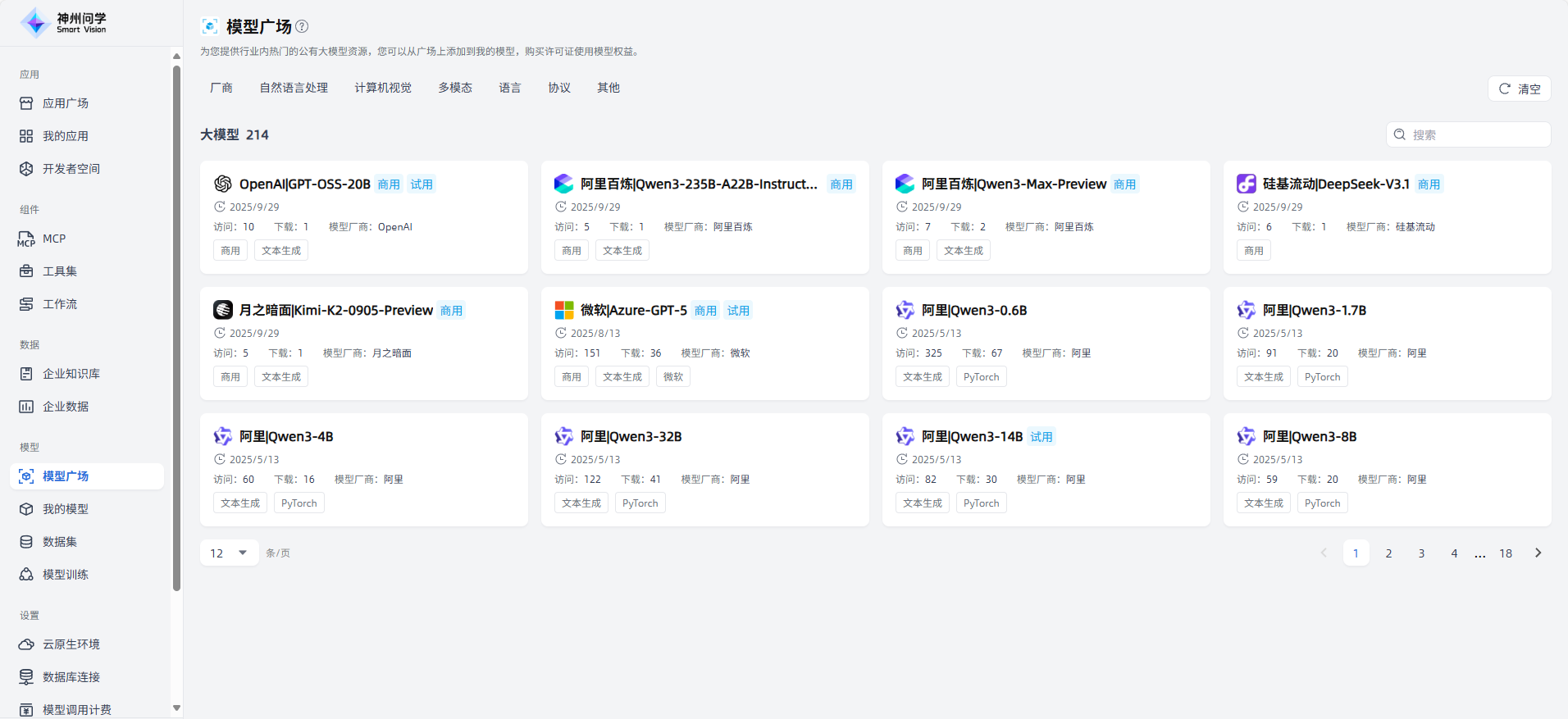Open 开发者空间 from sidebar

click(x=71, y=169)
